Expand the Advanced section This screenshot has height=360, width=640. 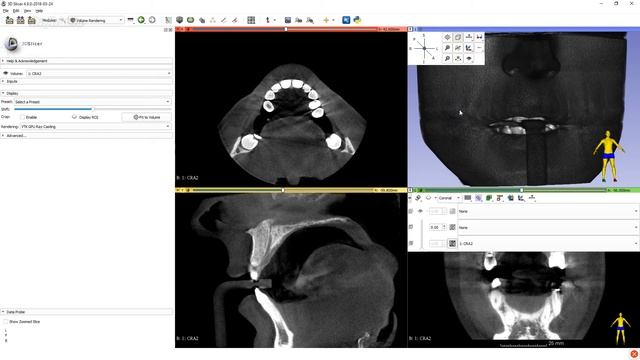coord(87,136)
